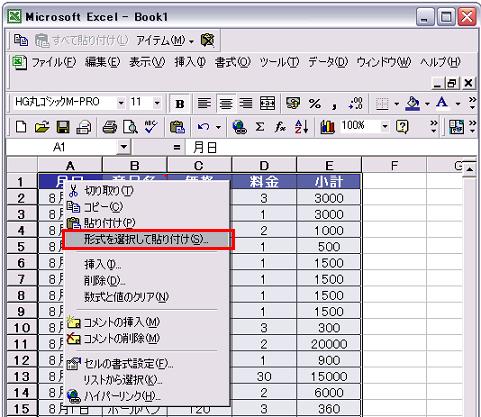
Task: Toggle Align Left button
Action: [x=204, y=103]
